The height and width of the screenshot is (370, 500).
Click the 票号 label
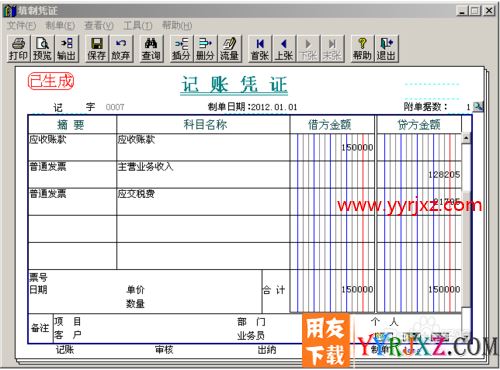pyautogui.click(x=38, y=277)
